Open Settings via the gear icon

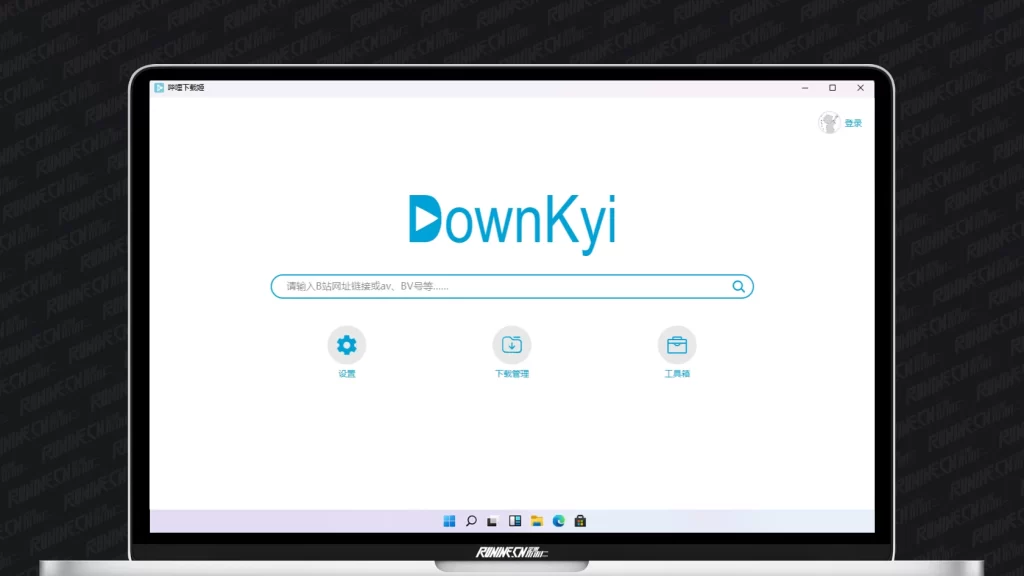pyautogui.click(x=346, y=345)
